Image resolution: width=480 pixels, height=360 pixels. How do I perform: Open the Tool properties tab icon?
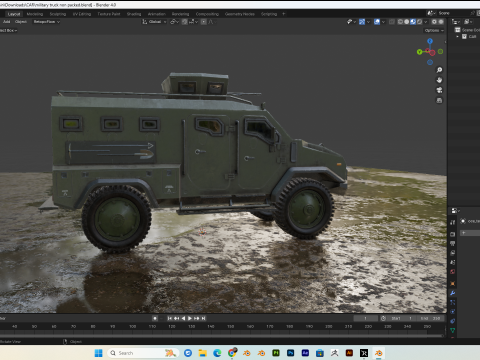point(452,222)
